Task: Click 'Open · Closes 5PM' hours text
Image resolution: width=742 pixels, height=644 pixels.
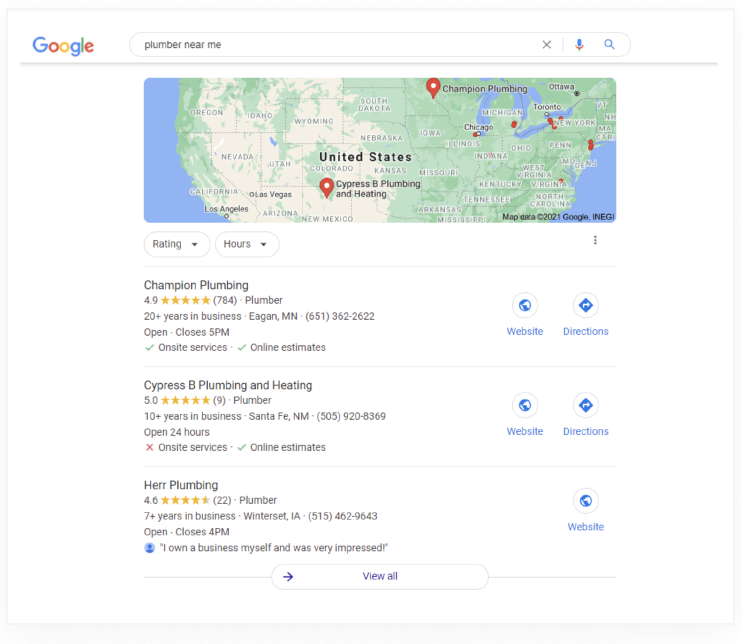Action: (x=186, y=332)
